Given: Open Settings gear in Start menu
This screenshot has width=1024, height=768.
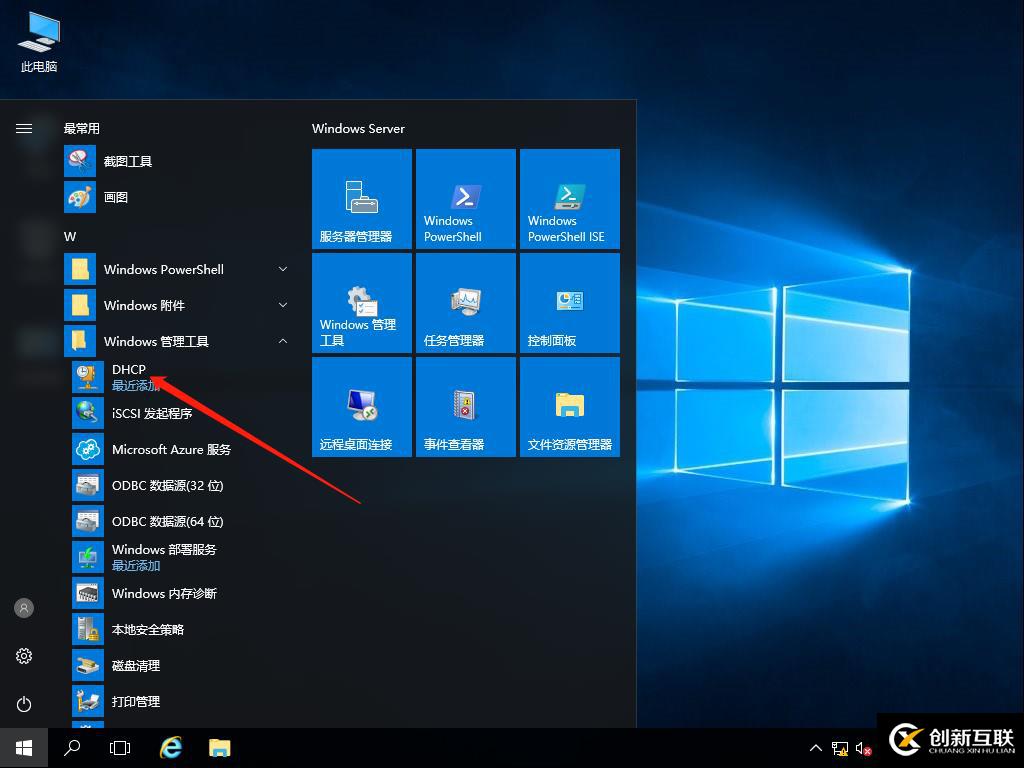Looking at the screenshot, I should (x=24, y=656).
